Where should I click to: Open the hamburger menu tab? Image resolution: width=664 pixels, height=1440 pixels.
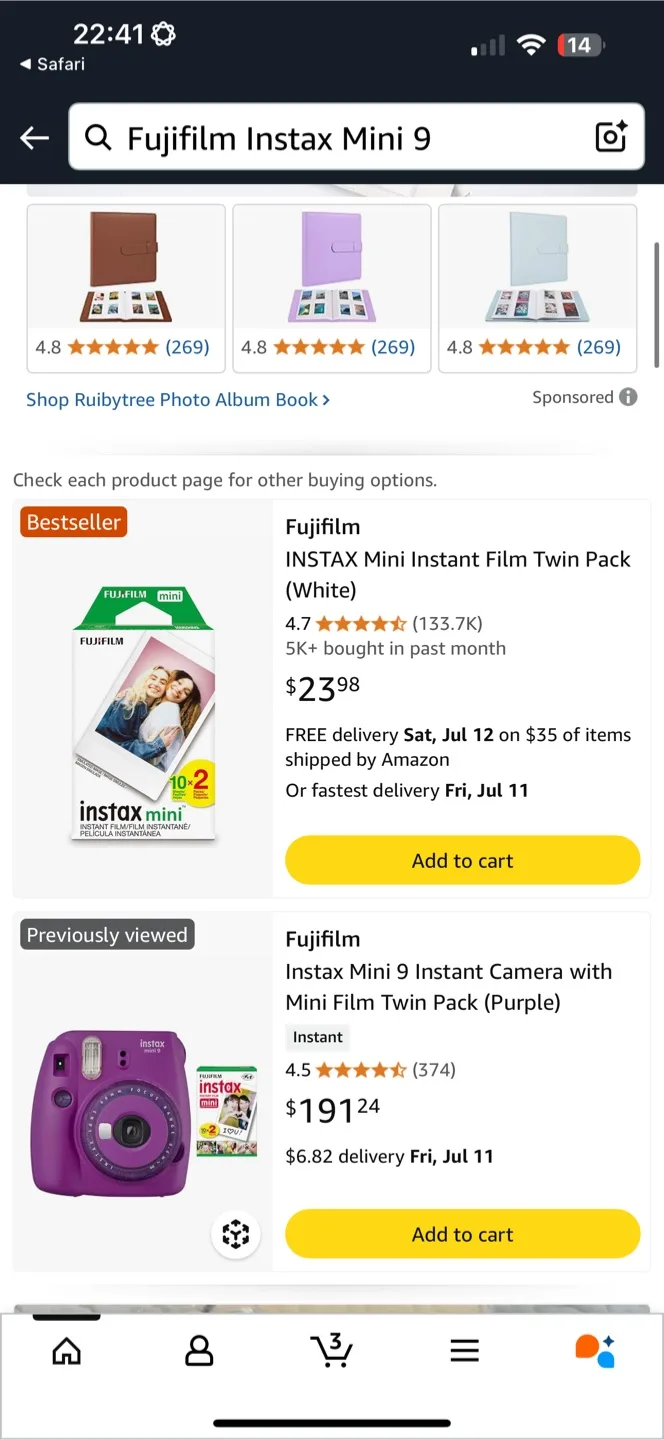464,1351
